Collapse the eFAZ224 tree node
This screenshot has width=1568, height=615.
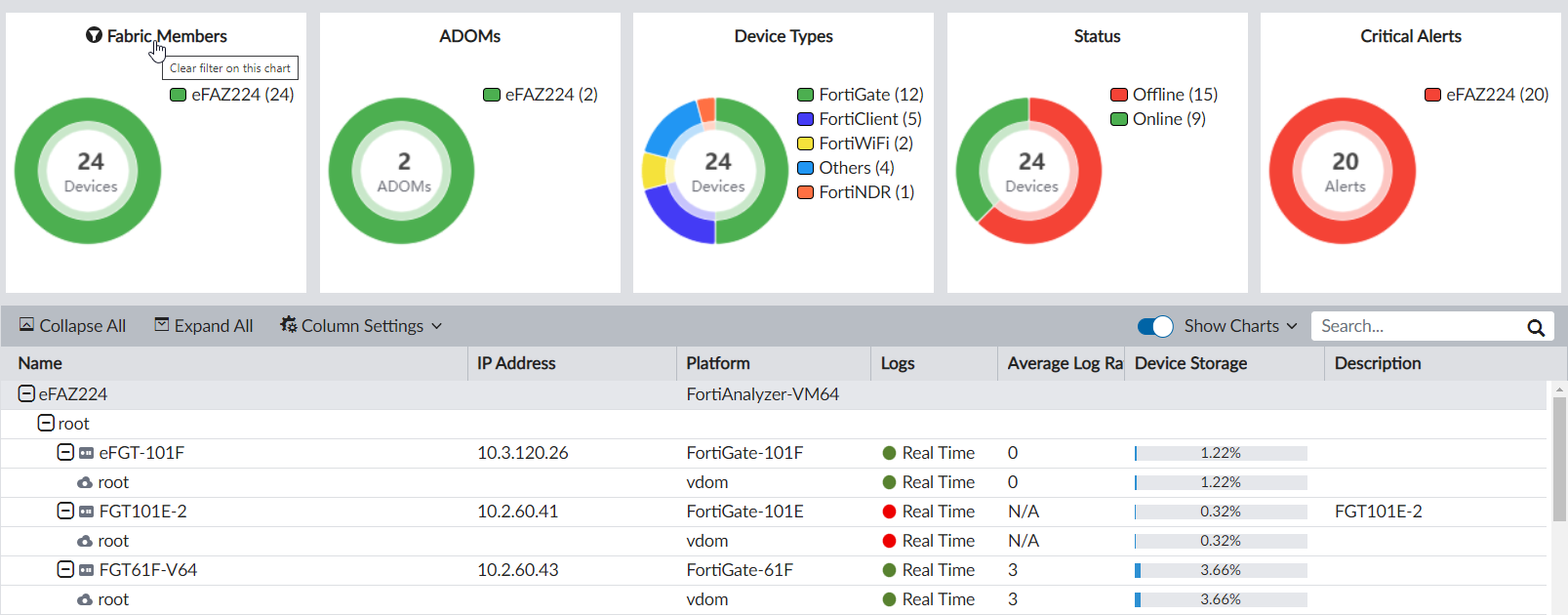pyautogui.click(x=27, y=393)
